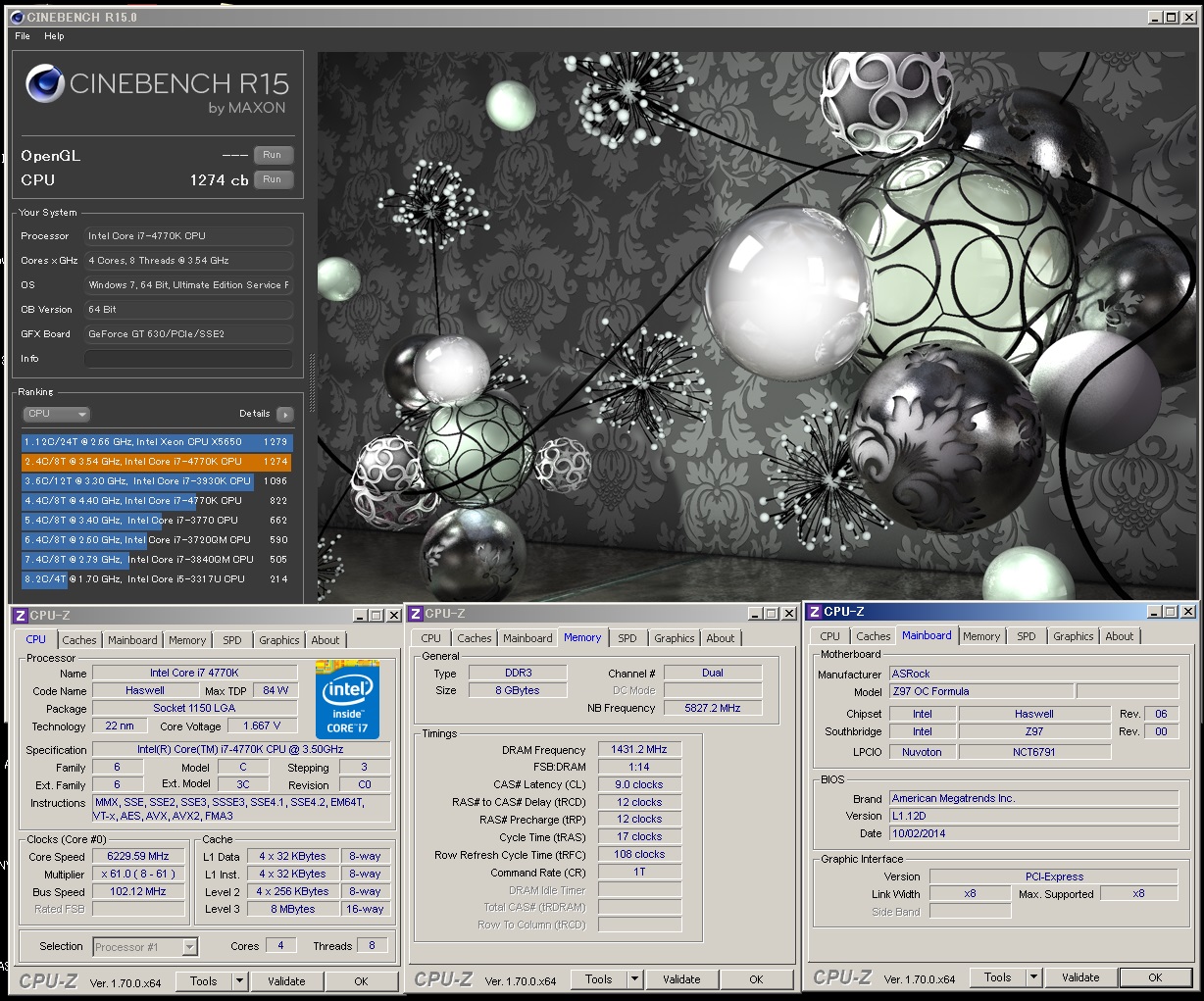Click the middle CPU-Z title bar icon
1204x1001 pixels.
point(416,614)
